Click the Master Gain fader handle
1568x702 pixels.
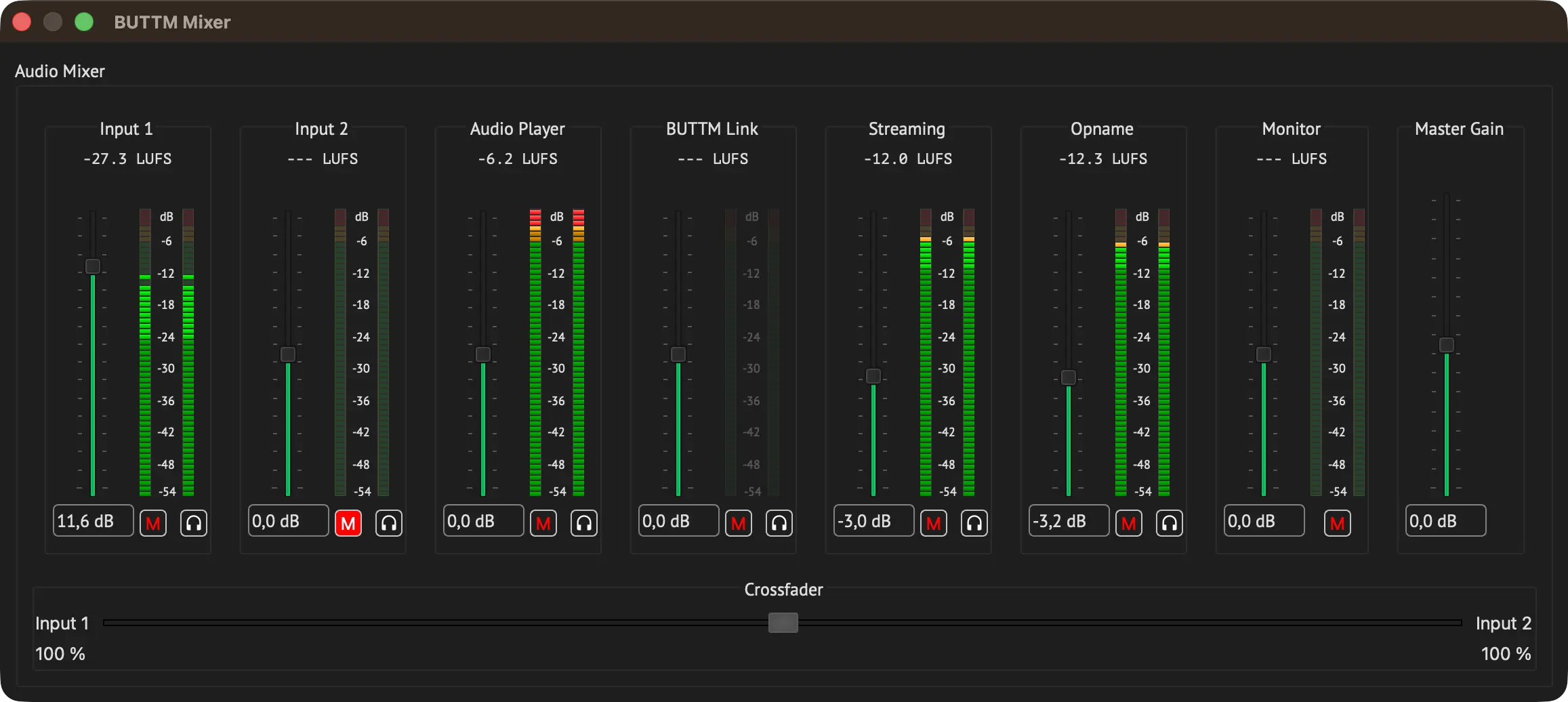1447,345
